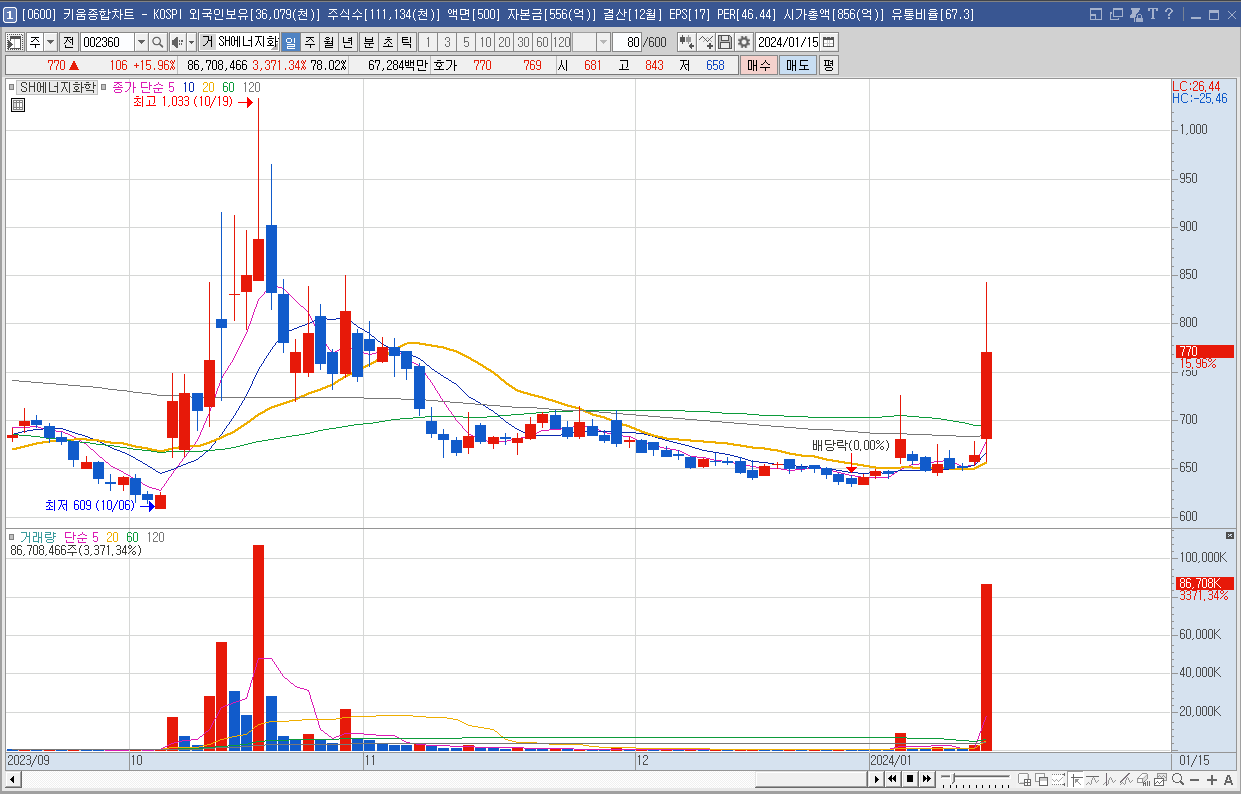The height and width of the screenshot is (794, 1241).
Task: Save chart using the floppy disk icon
Action: 725,42
